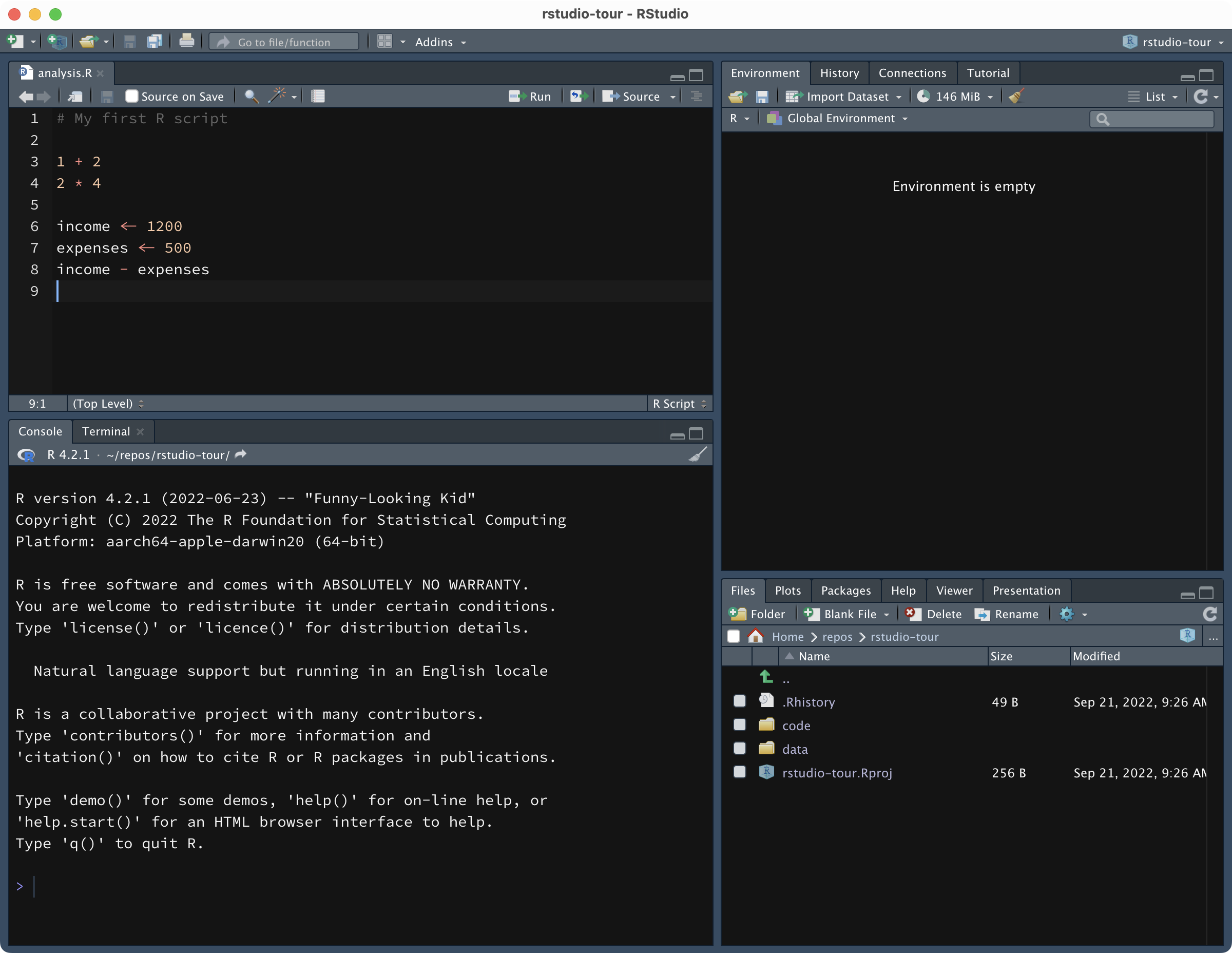Expand the Source button dropdown arrow
This screenshot has width=1232, height=953.
(673, 97)
